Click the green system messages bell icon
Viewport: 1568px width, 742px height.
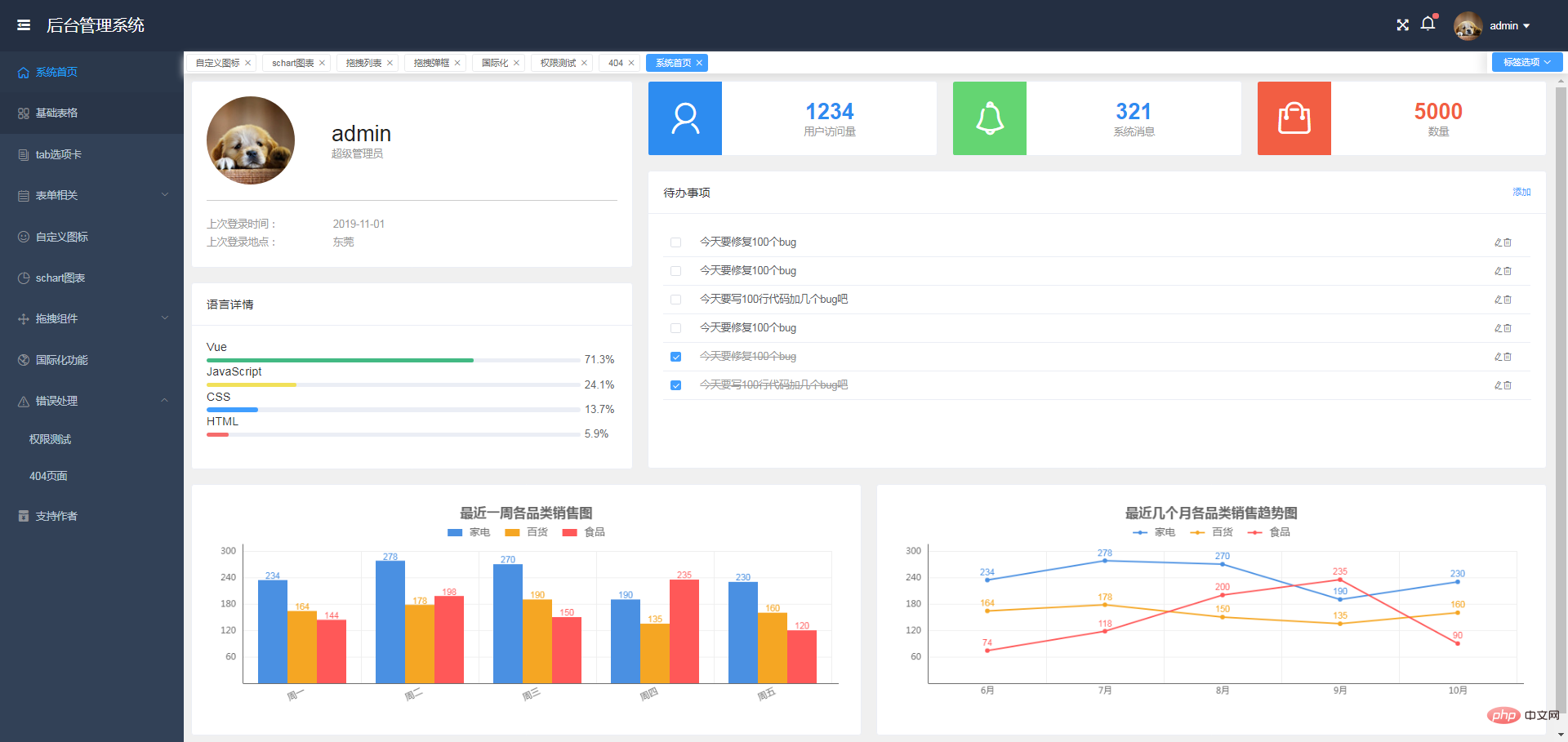(x=989, y=118)
